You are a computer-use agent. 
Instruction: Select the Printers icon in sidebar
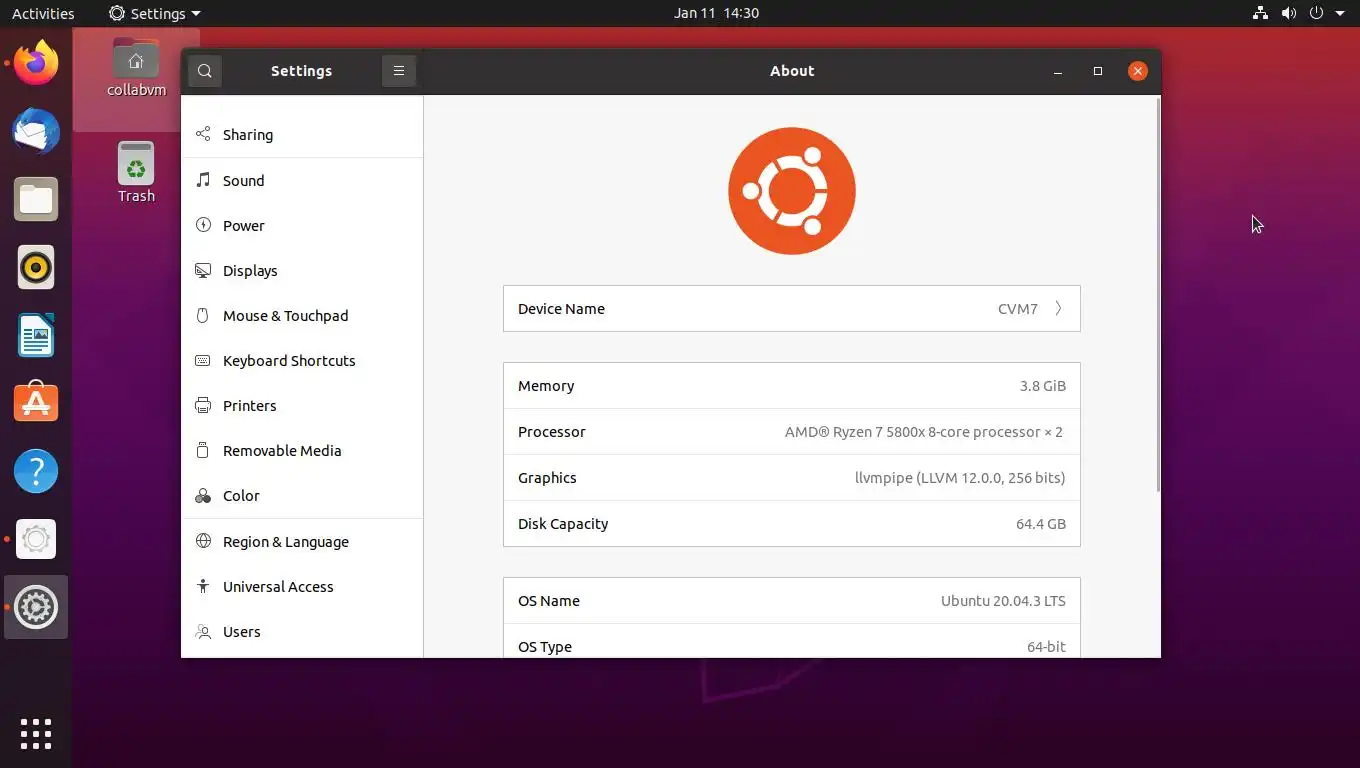(x=203, y=405)
